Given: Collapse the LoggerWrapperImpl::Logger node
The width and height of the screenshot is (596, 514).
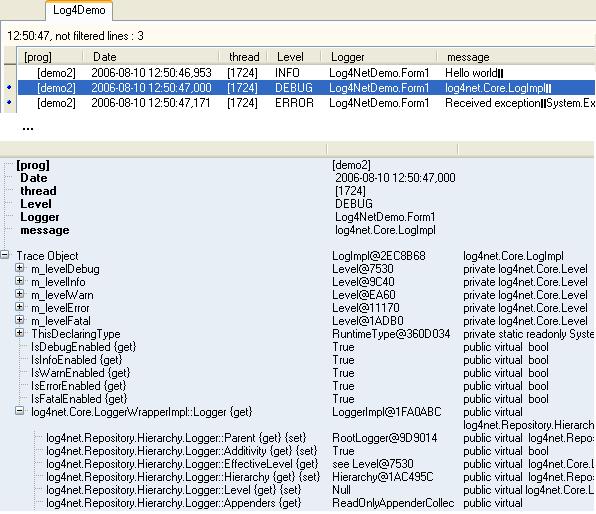Looking at the screenshot, I should [x=19, y=411].
